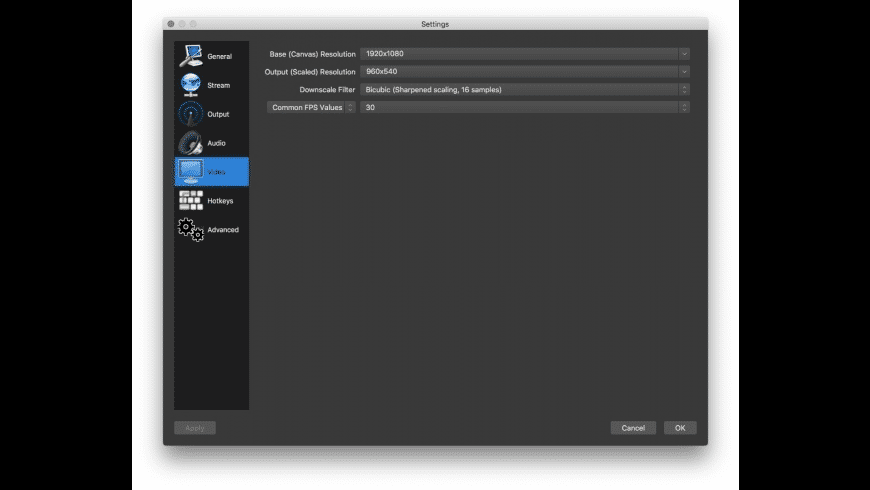
Task: Confirm settings with OK
Action: [680, 428]
